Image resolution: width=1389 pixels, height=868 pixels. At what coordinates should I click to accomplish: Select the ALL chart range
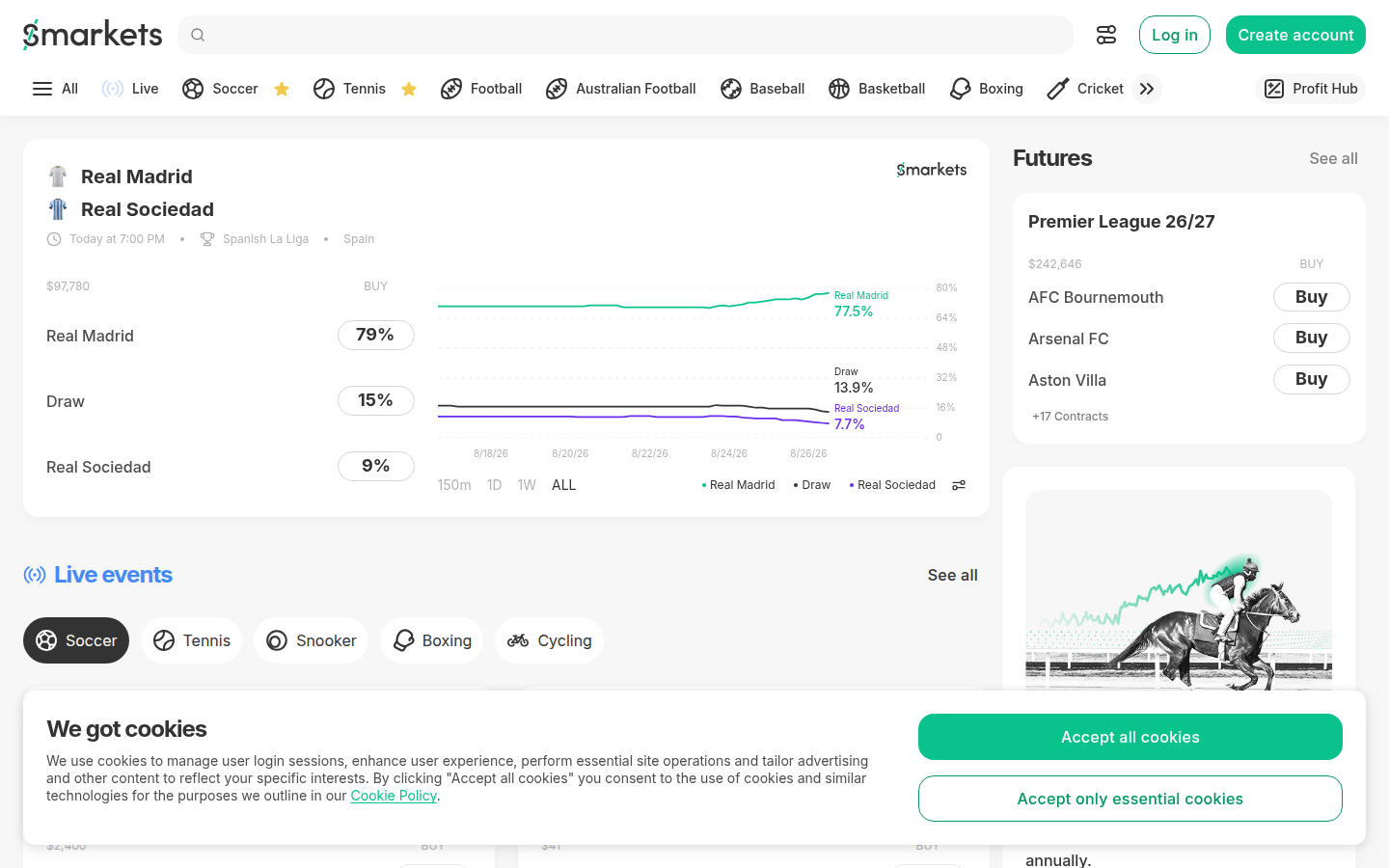click(x=563, y=485)
